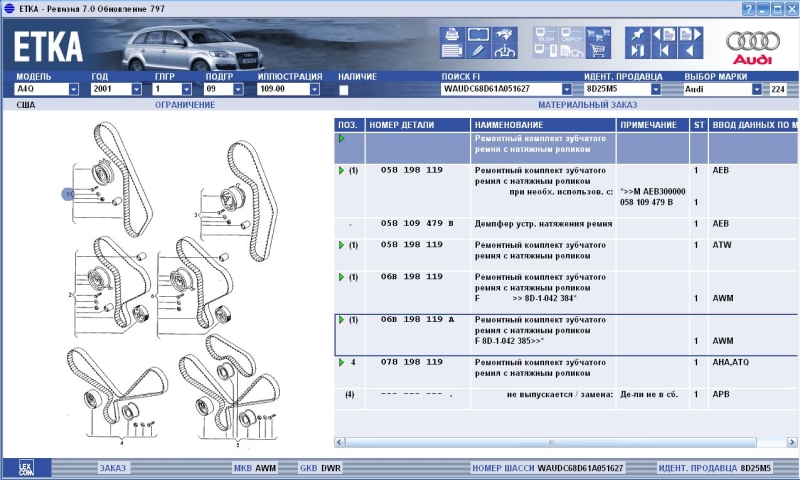The width and height of the screenshot is (800, 480).
Task: Click GKB DWR in the status bar
Action: click(x=320, y=468)
